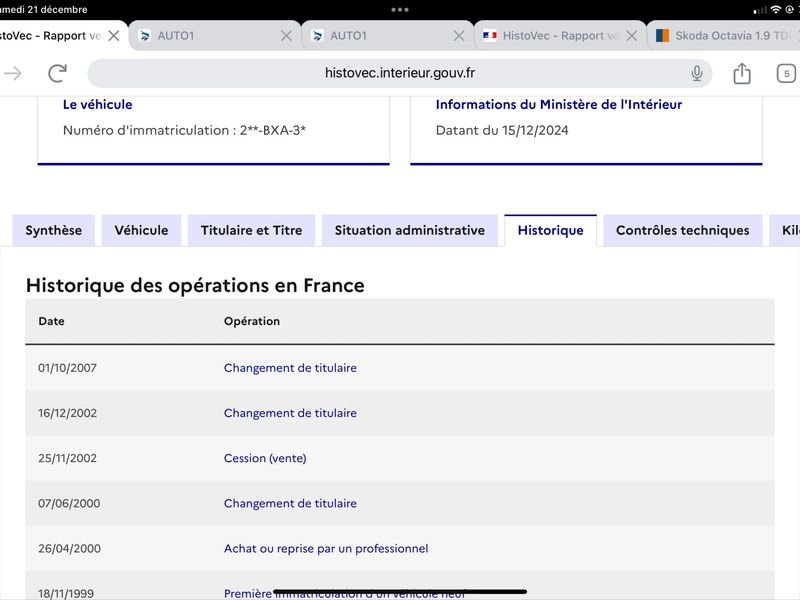The image size is (800, 600).
Task: Click the Numéro d'immatriculation text
Action: point(184,130)
